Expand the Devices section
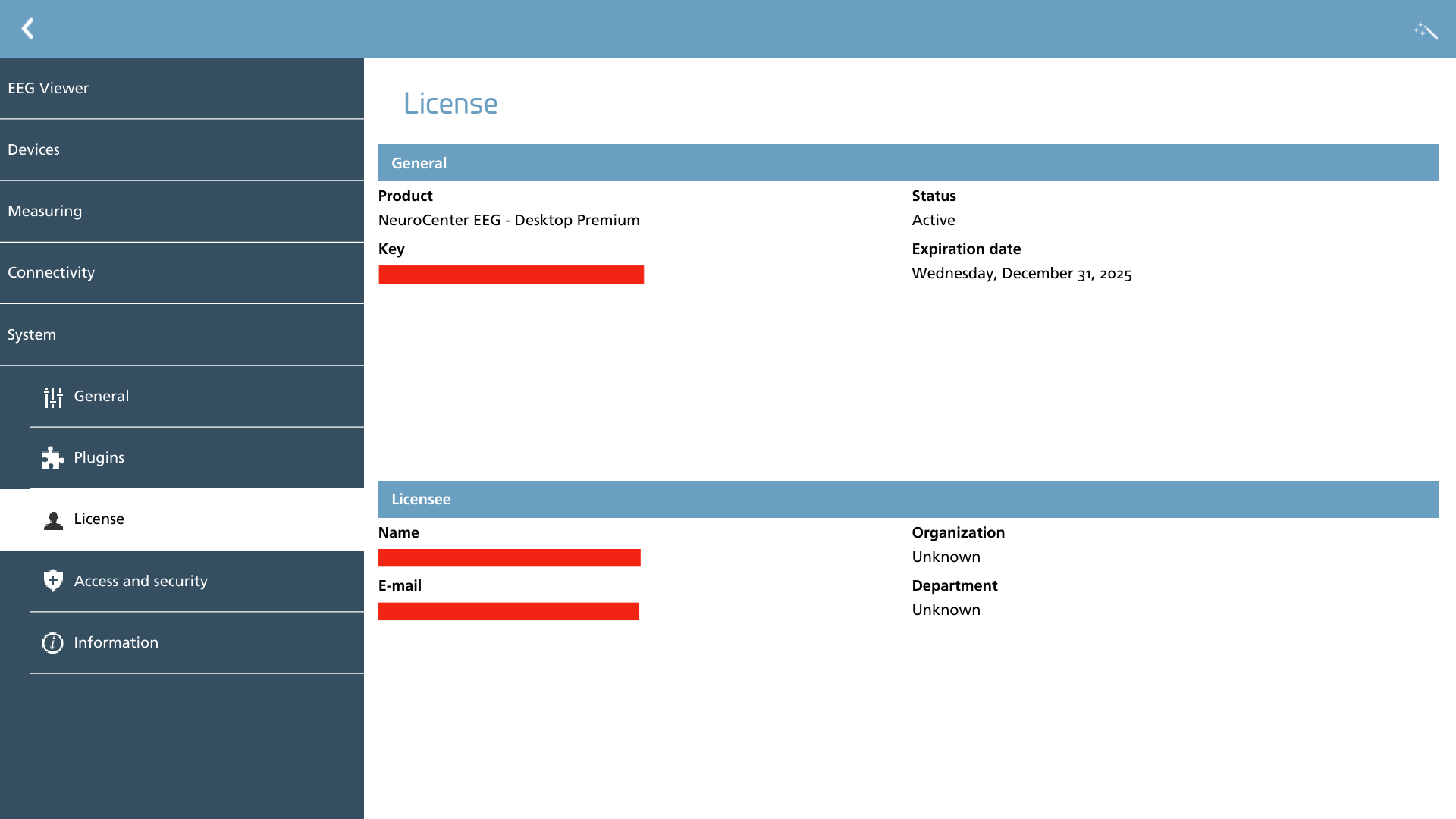Viewport: 1456px width, 819px height. (x=182, y=150)
